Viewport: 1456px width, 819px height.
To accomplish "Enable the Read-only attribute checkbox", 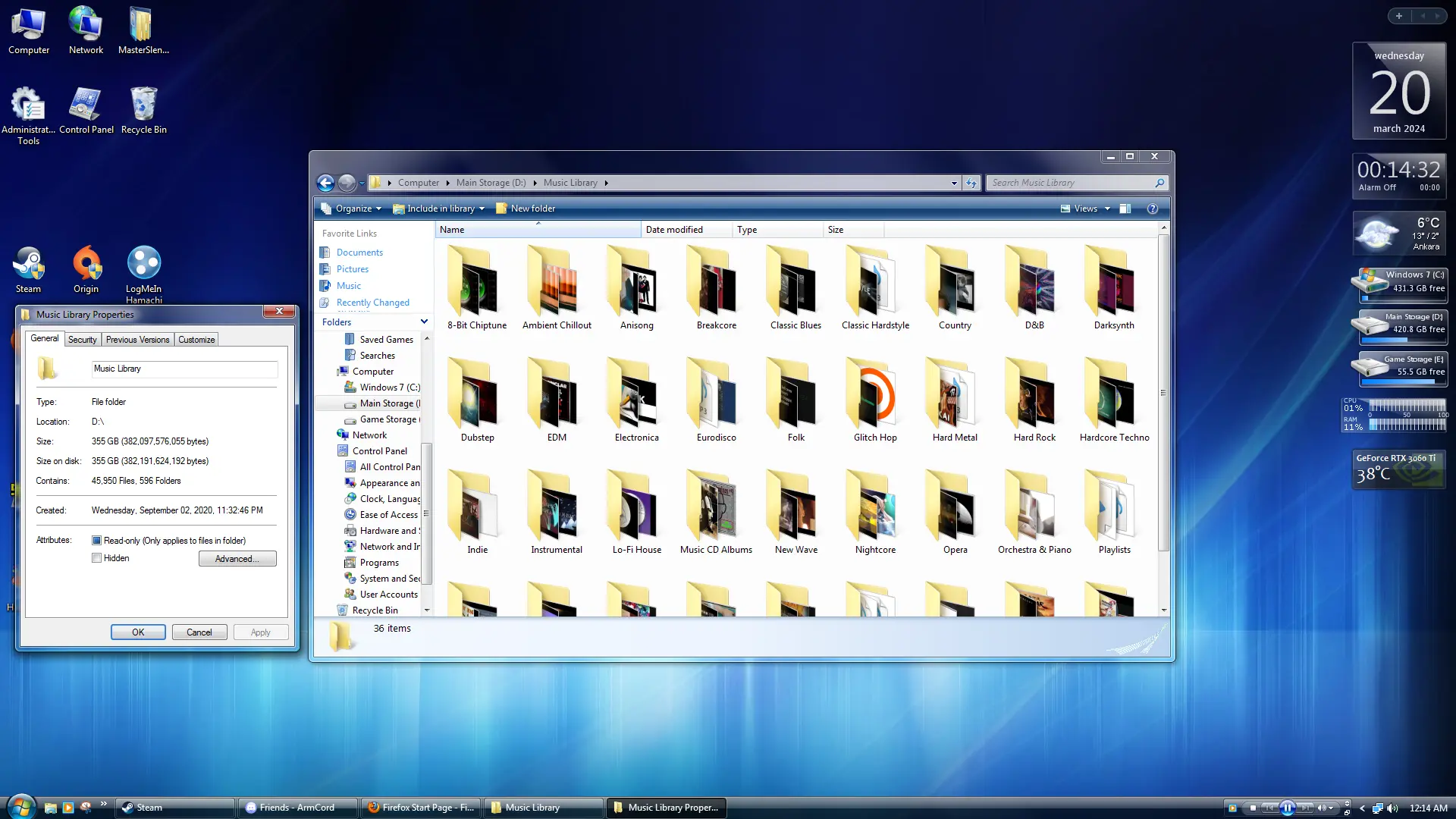I will 96,541.
